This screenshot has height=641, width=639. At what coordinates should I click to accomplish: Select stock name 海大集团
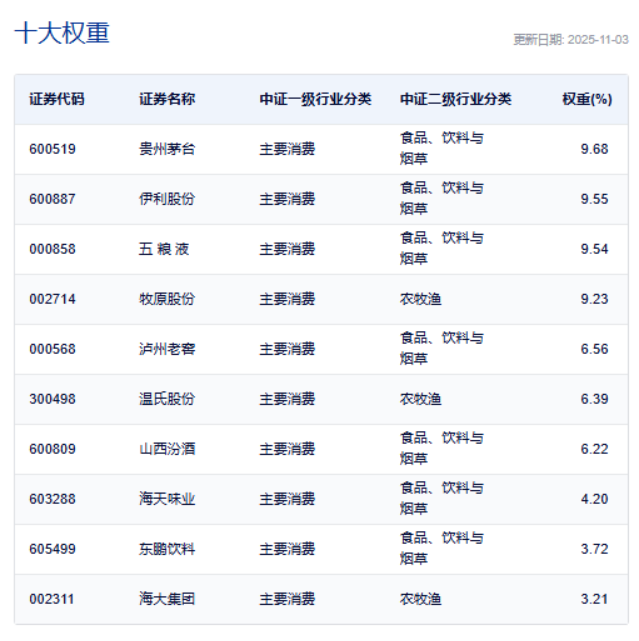pos(167,599)
